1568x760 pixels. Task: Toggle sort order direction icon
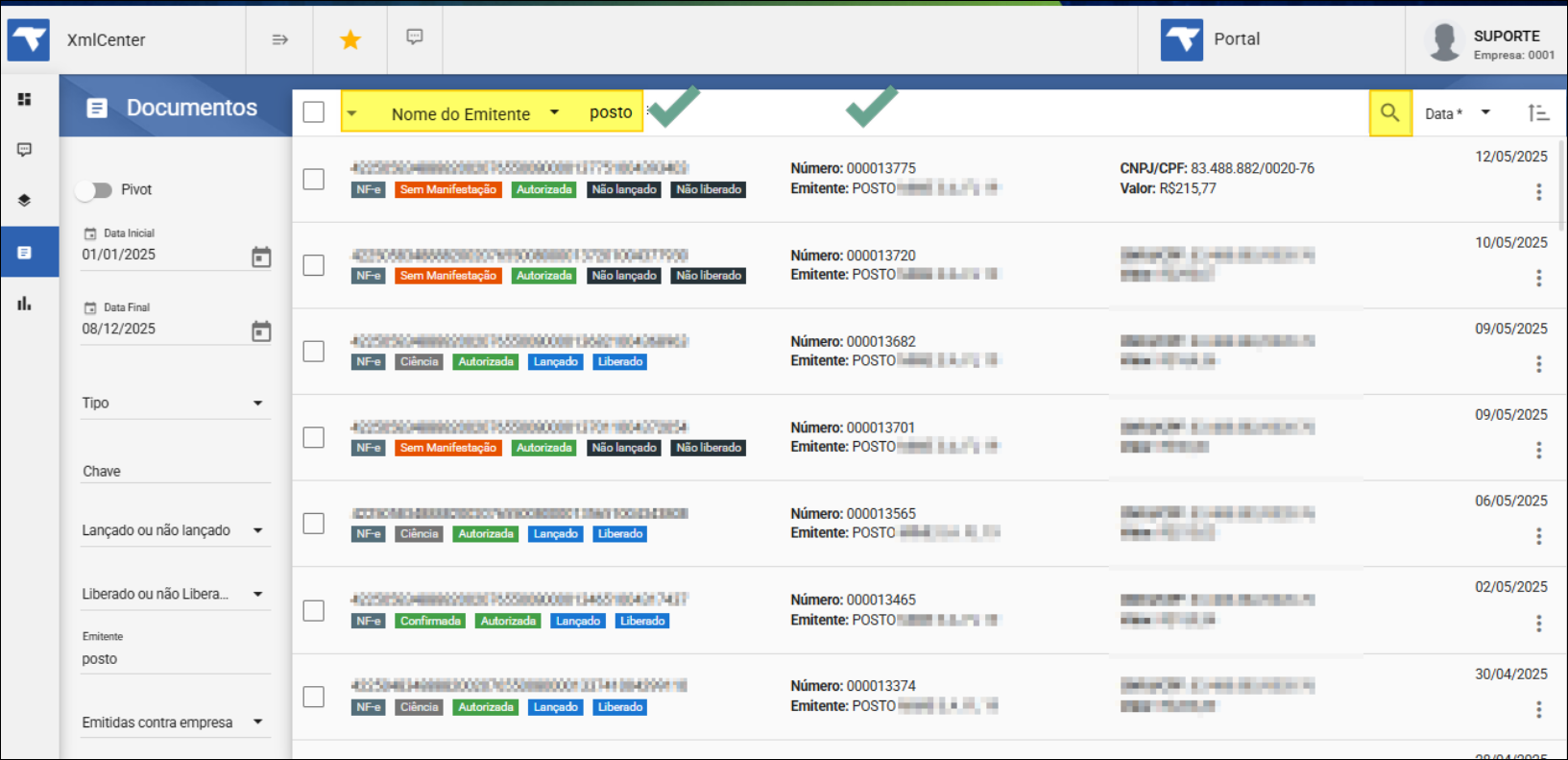coord(1538,113)
